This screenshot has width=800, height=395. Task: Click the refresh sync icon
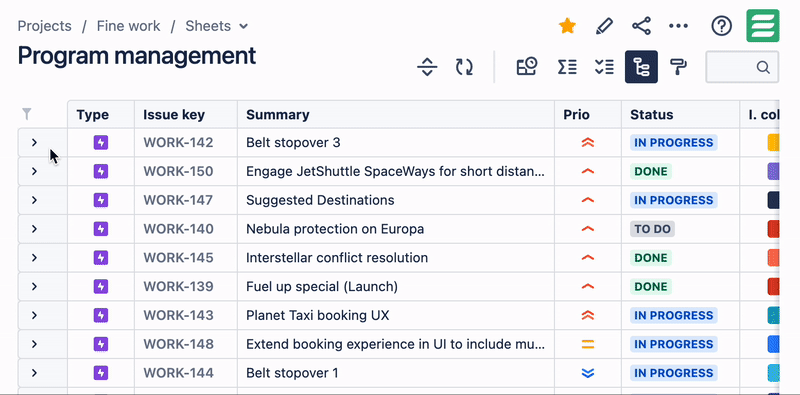[464, 67]
